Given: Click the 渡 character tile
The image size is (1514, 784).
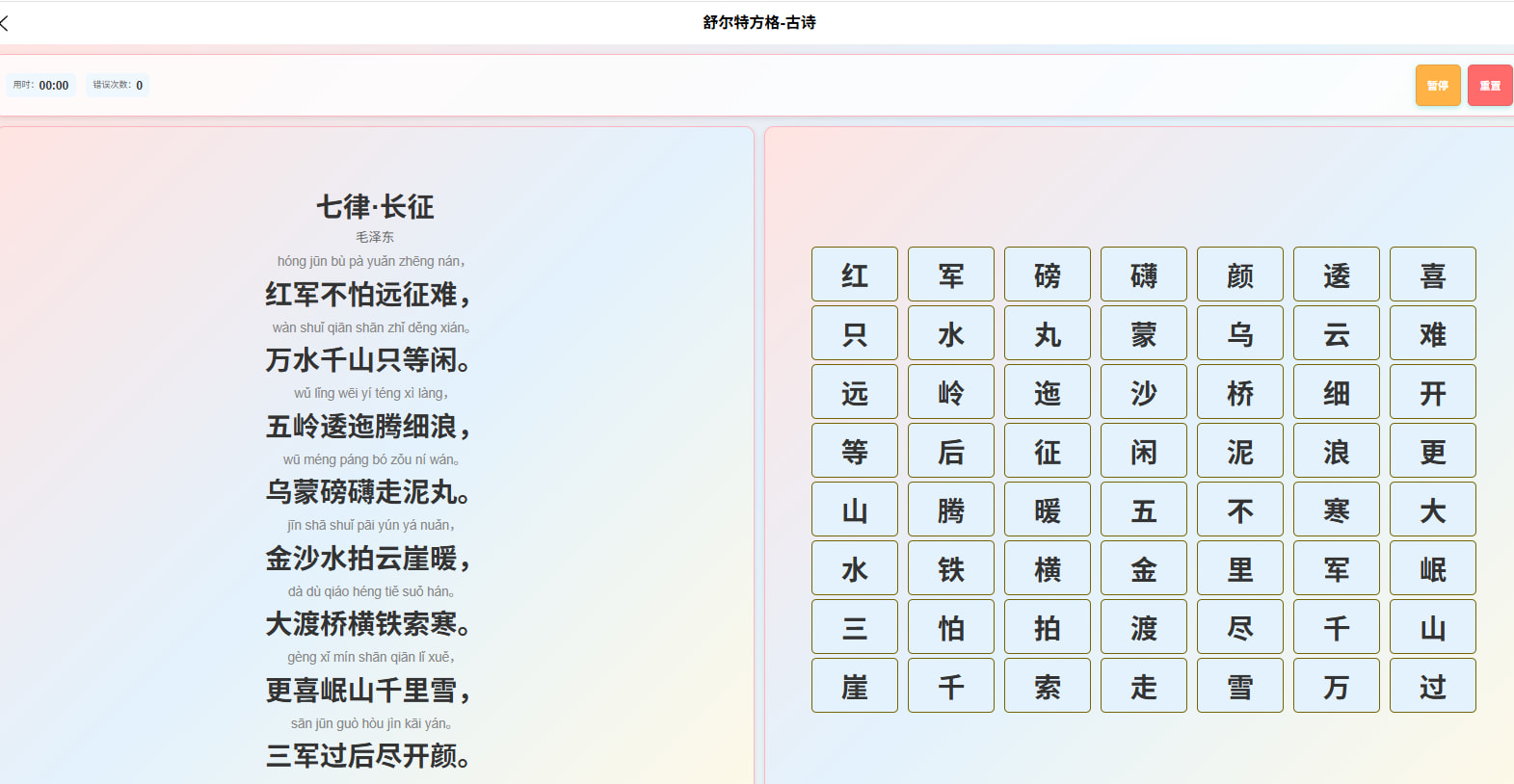Looking at the screenshot, I should (x=1144, y=627).
